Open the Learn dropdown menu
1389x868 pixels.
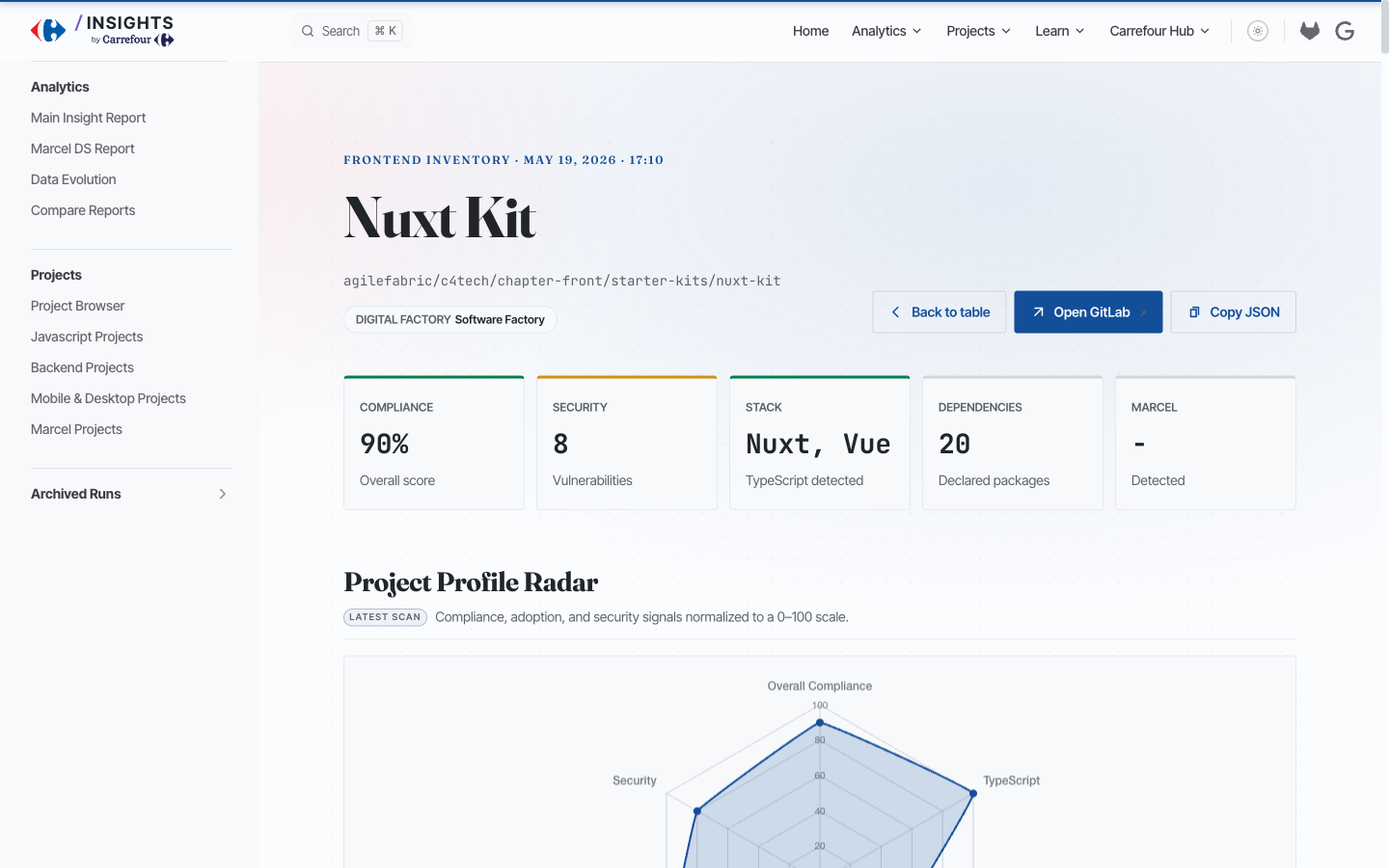pyautogui.click(x=1059, y=31)
